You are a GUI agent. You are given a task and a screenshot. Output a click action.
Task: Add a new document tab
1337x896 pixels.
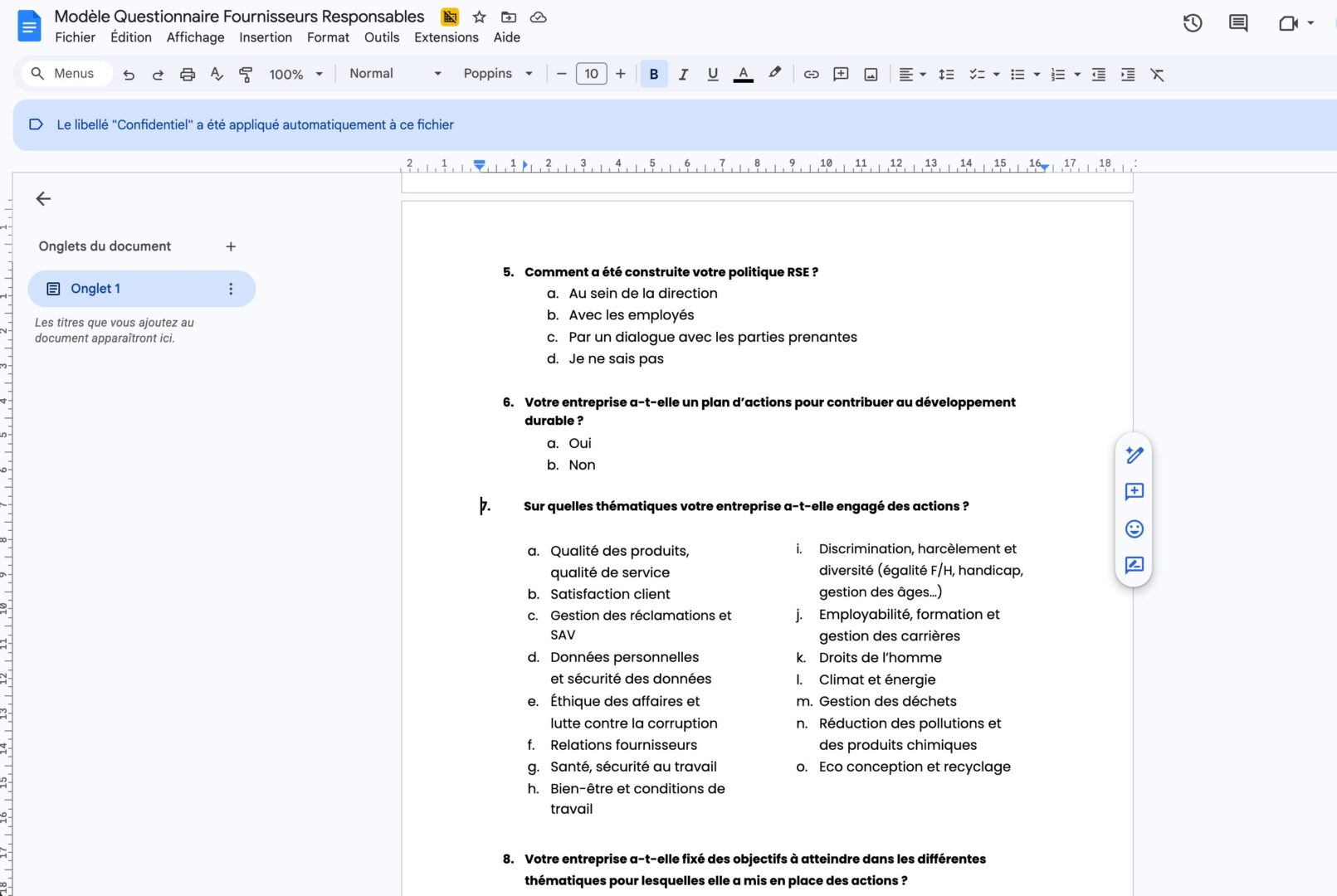click(x=231, y=246)
